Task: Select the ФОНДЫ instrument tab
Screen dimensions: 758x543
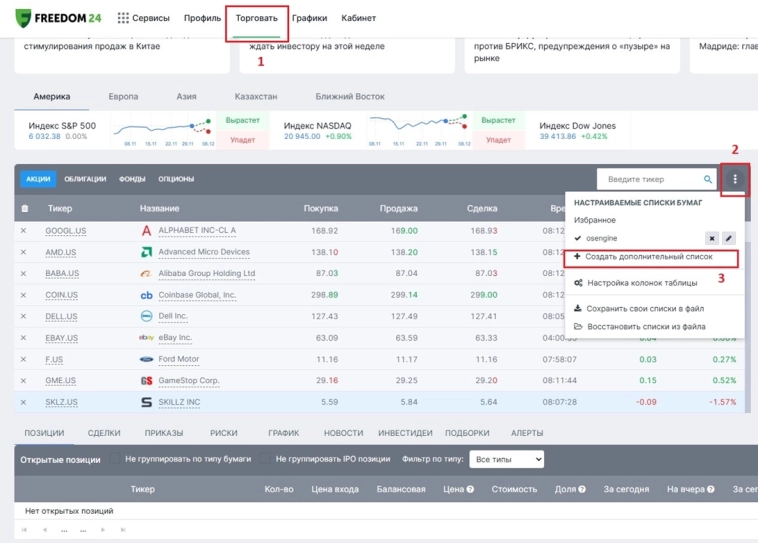Action: 132,179
